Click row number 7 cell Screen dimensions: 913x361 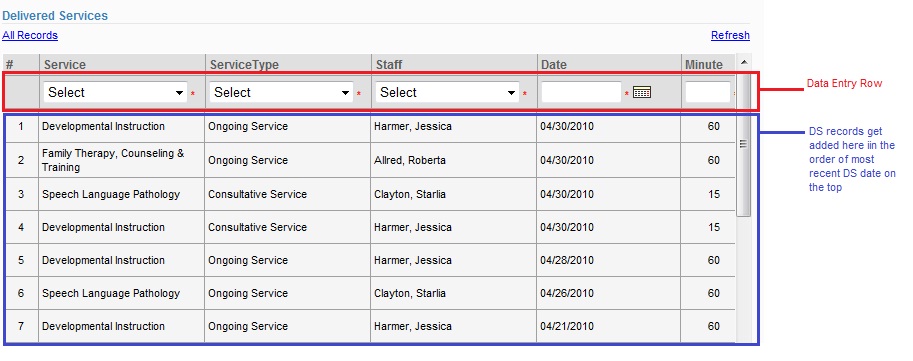pos(21,326)
